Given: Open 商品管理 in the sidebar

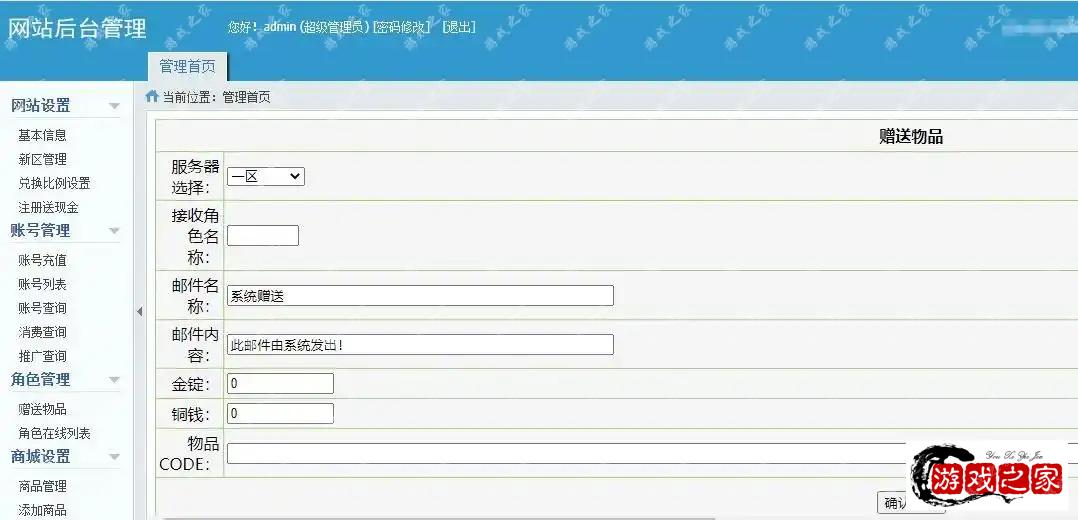Looking at the screenshot, I should (x=42, y=486).
